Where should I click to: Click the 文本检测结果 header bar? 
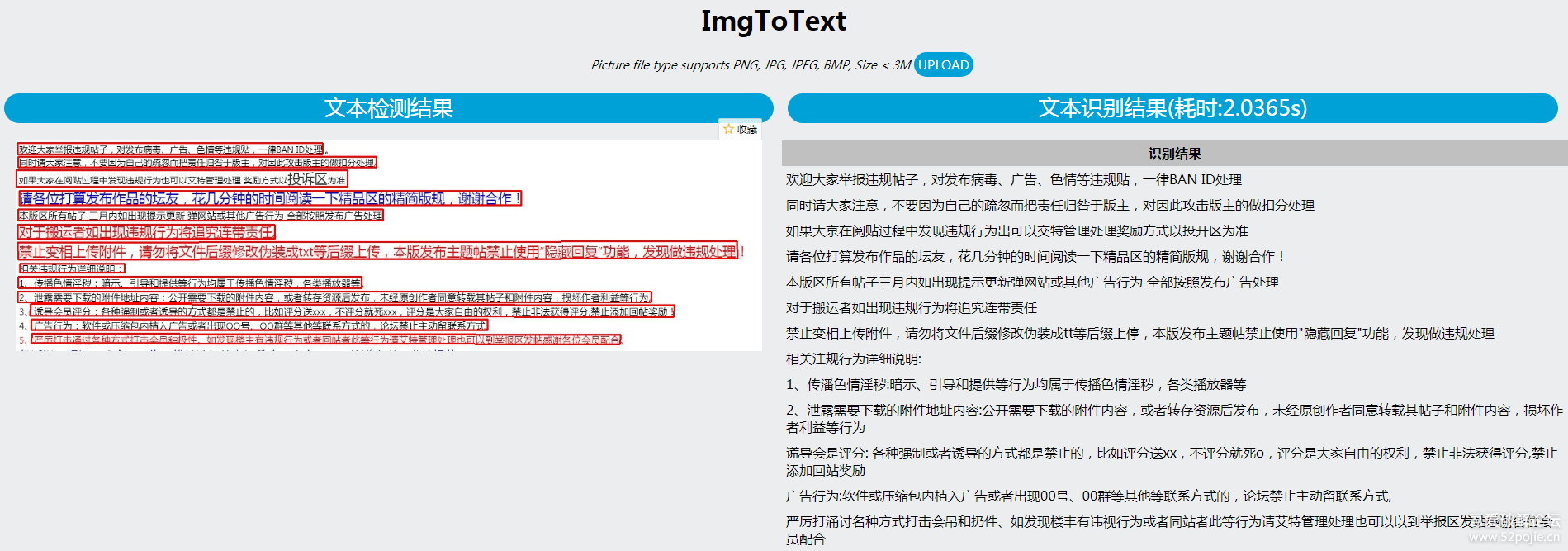point(388,108)
